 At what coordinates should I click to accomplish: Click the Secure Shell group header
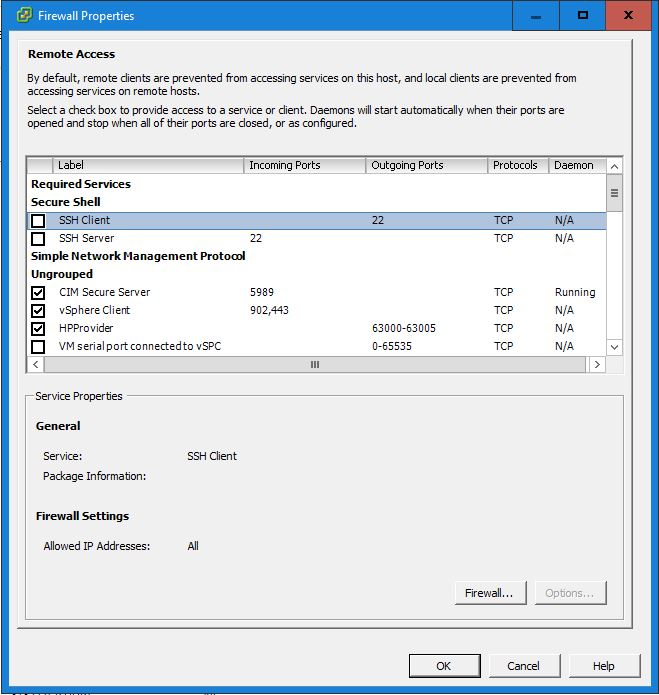[66, 202]
